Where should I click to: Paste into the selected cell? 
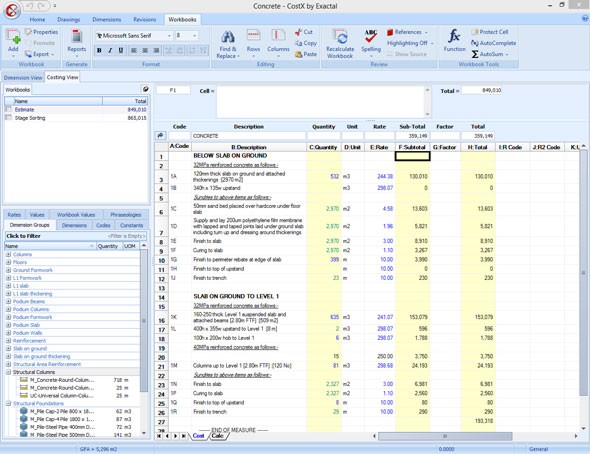coord(306,54)
